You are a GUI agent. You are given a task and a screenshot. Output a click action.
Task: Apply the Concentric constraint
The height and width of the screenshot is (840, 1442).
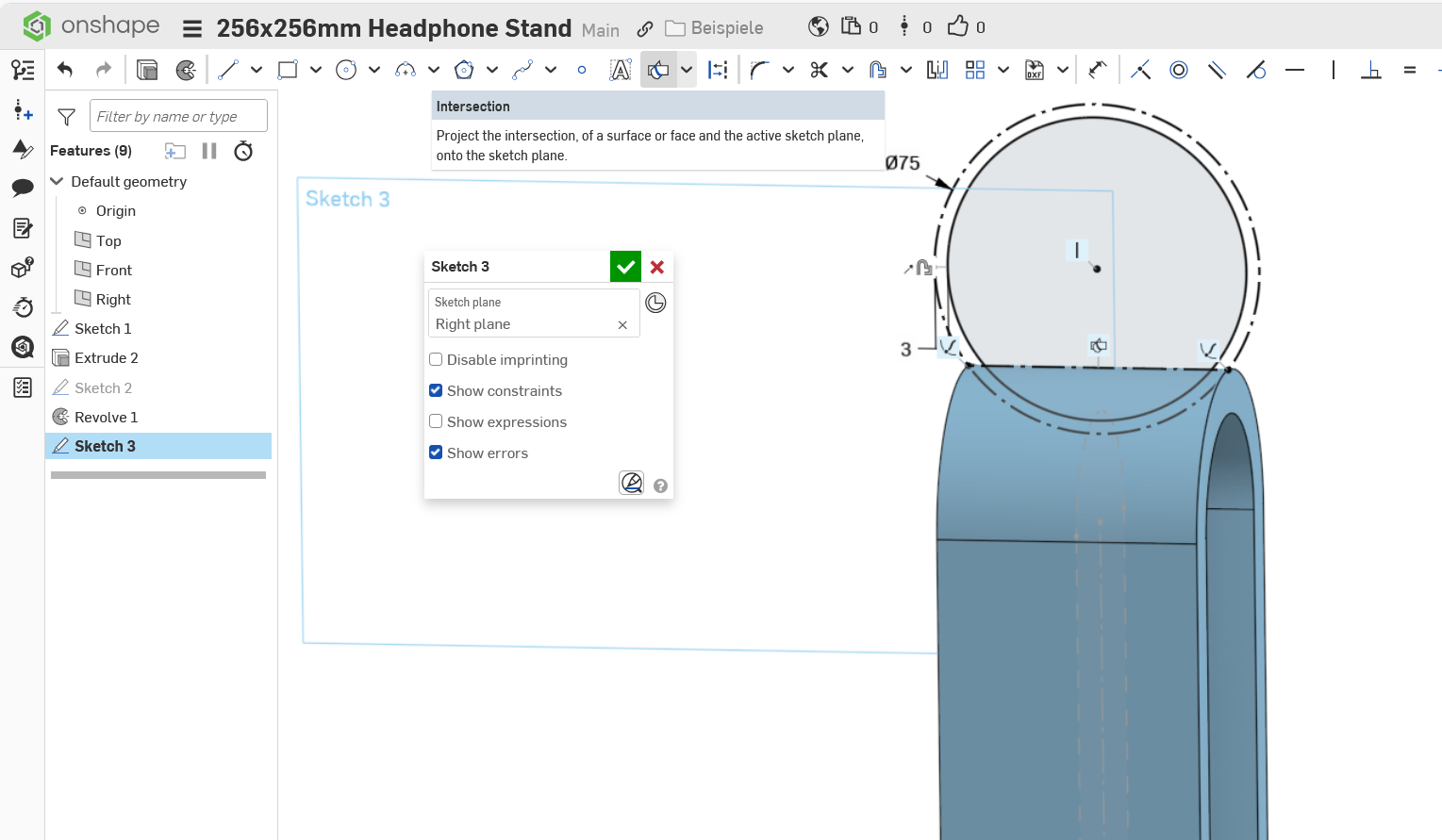[x=1179, y=70]
